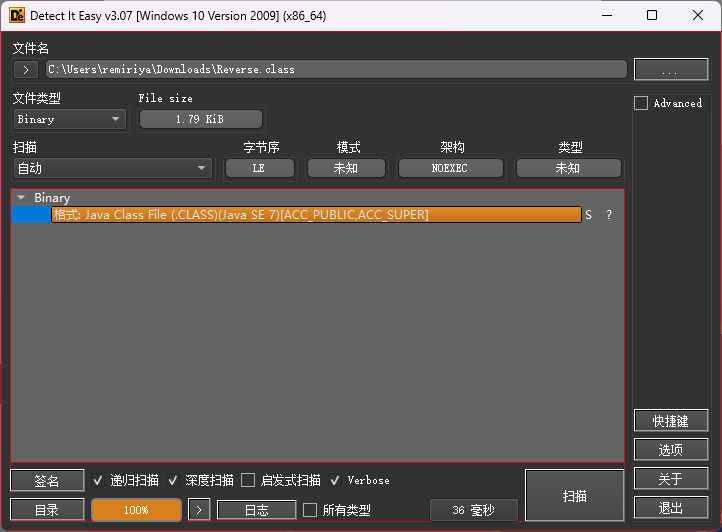Select the Java Class File result row

pyautogui.click(x=316, y=215)
